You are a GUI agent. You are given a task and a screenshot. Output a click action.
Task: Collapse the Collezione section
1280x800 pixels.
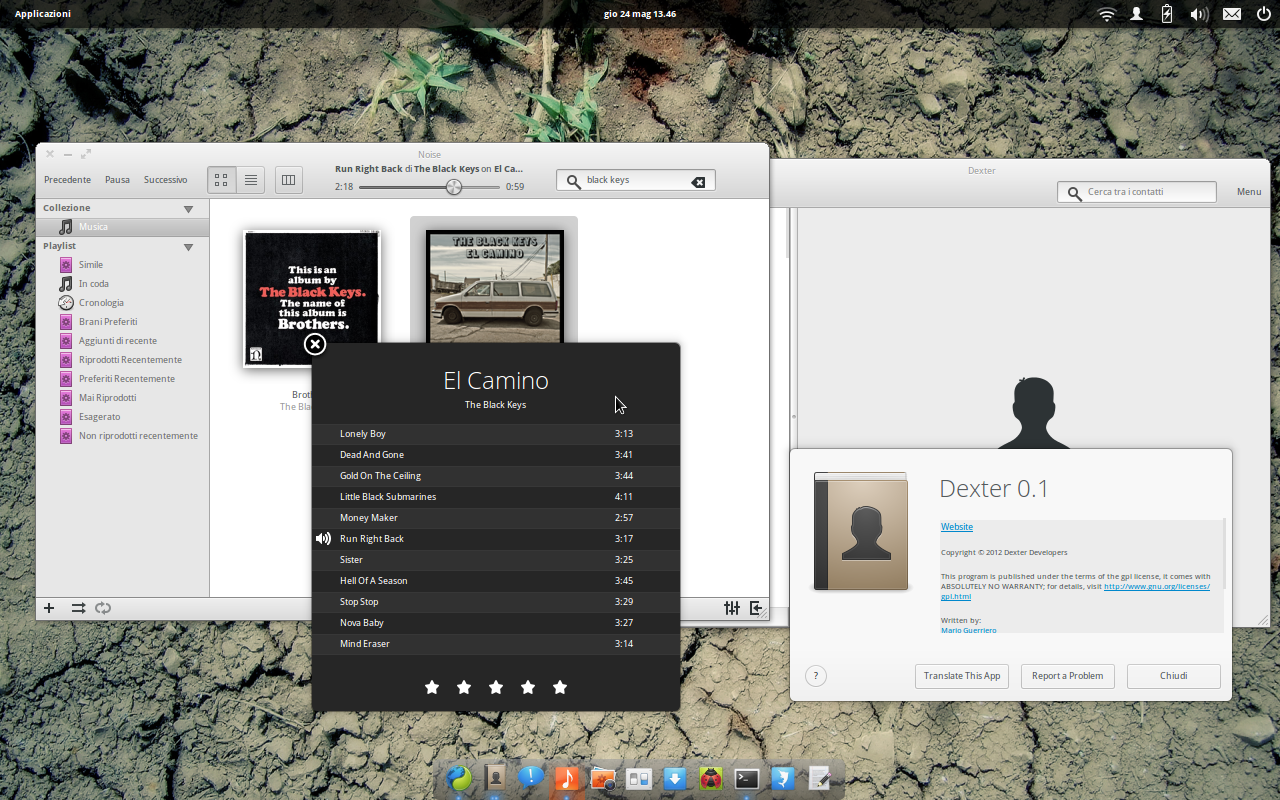[188, 209]
